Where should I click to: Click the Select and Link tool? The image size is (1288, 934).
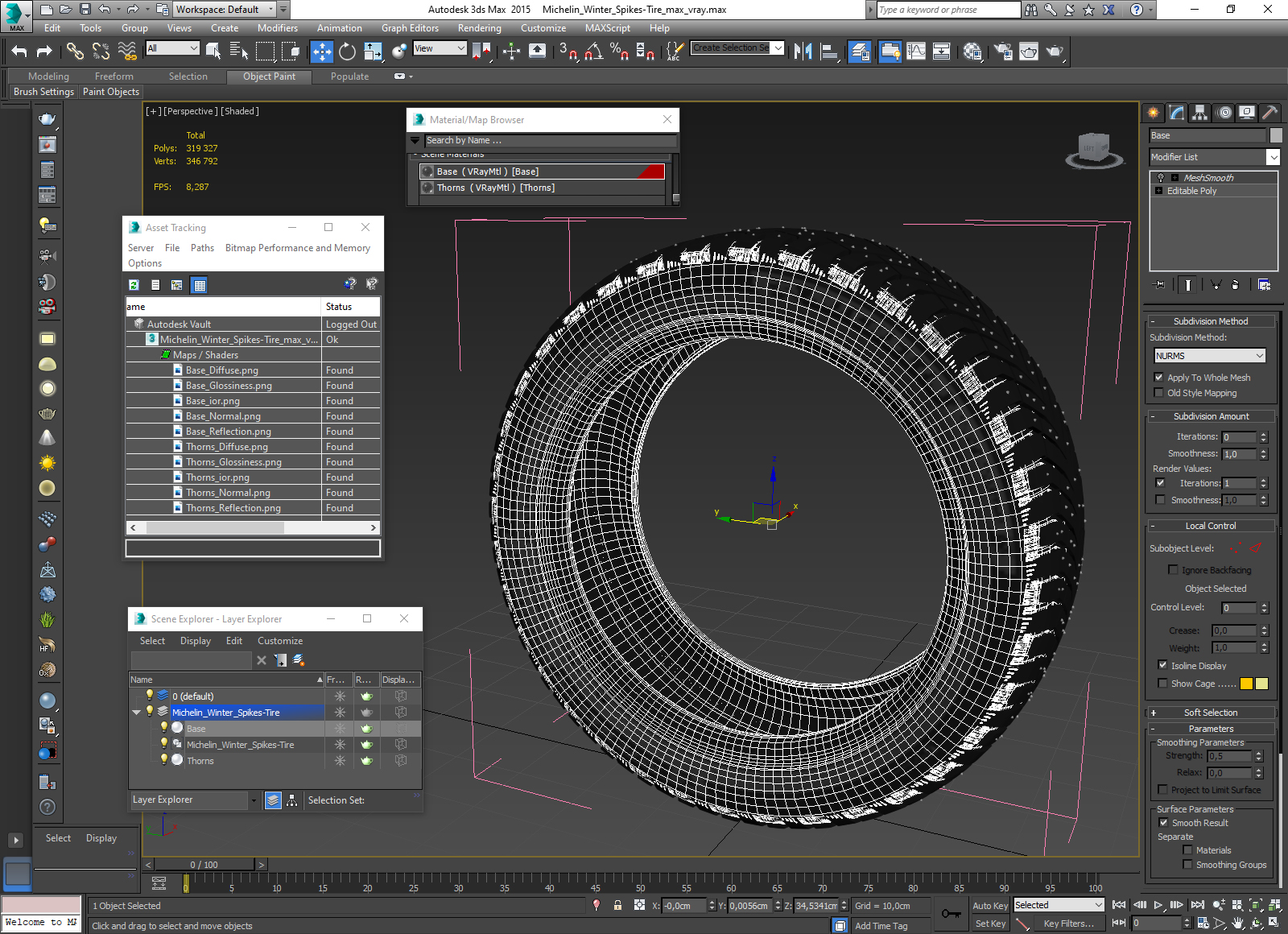tap(75, 52)
